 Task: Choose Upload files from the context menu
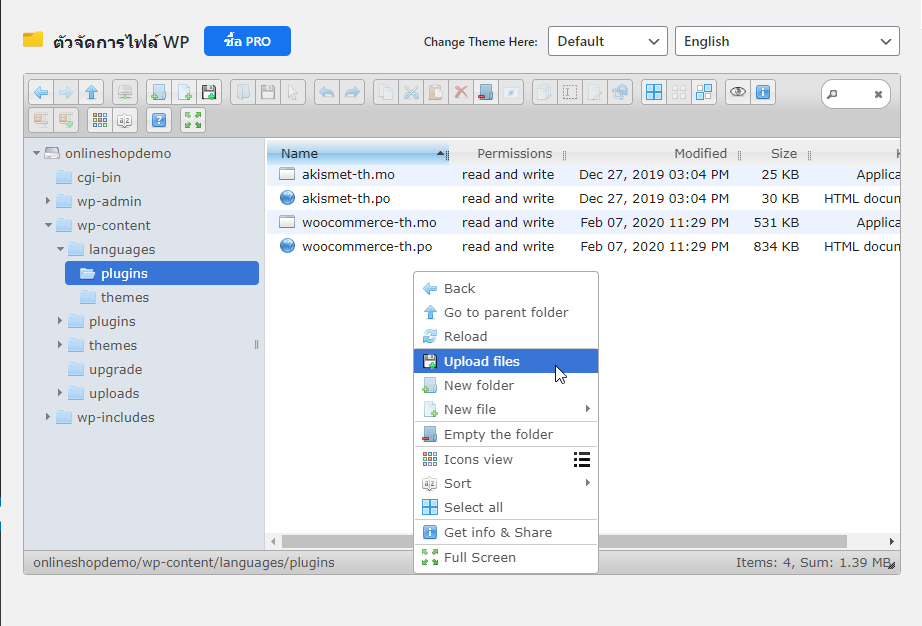pos(506,361)
